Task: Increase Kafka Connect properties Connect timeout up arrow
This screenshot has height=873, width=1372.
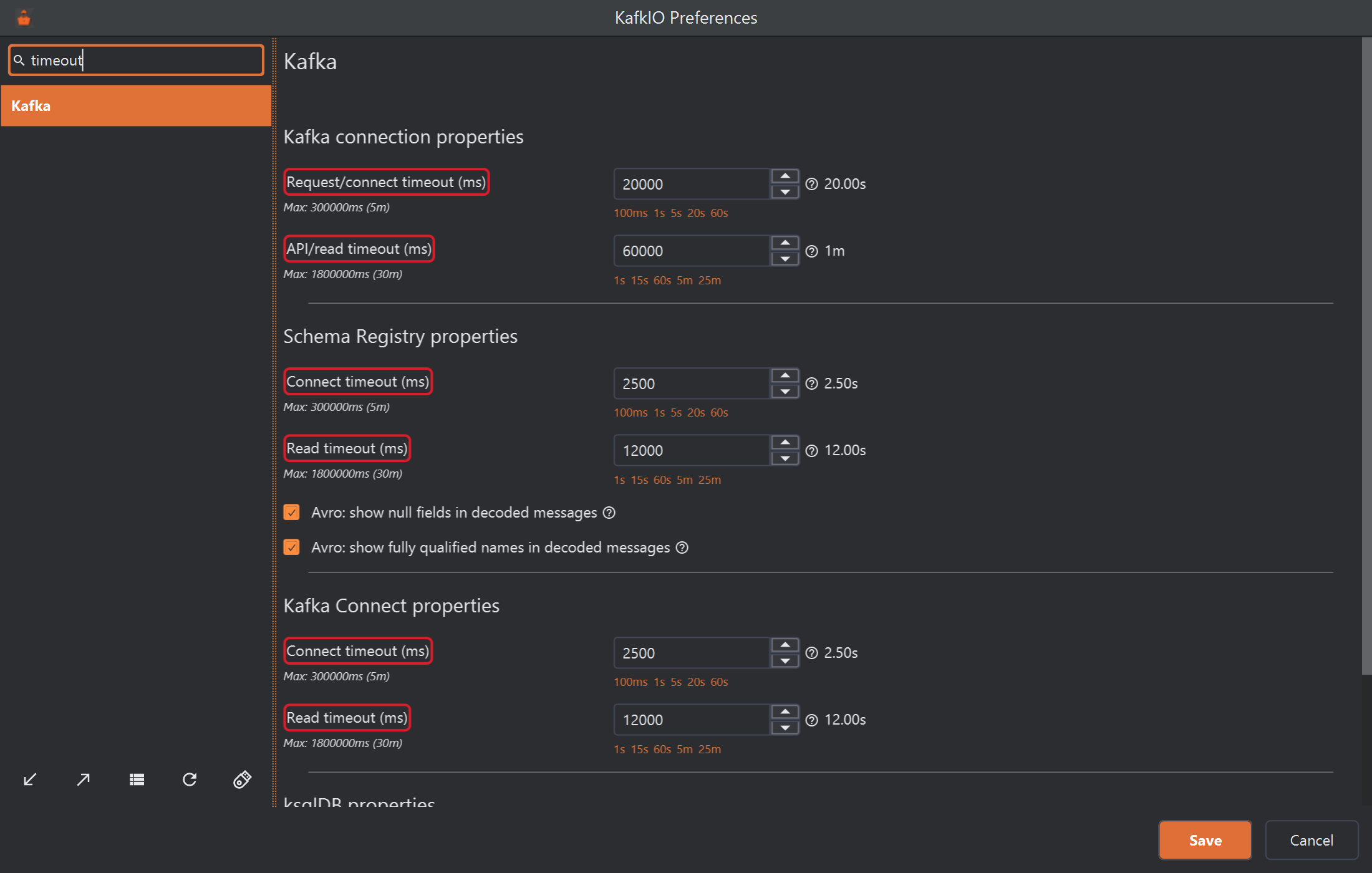Action: click(x=785, y=645)
